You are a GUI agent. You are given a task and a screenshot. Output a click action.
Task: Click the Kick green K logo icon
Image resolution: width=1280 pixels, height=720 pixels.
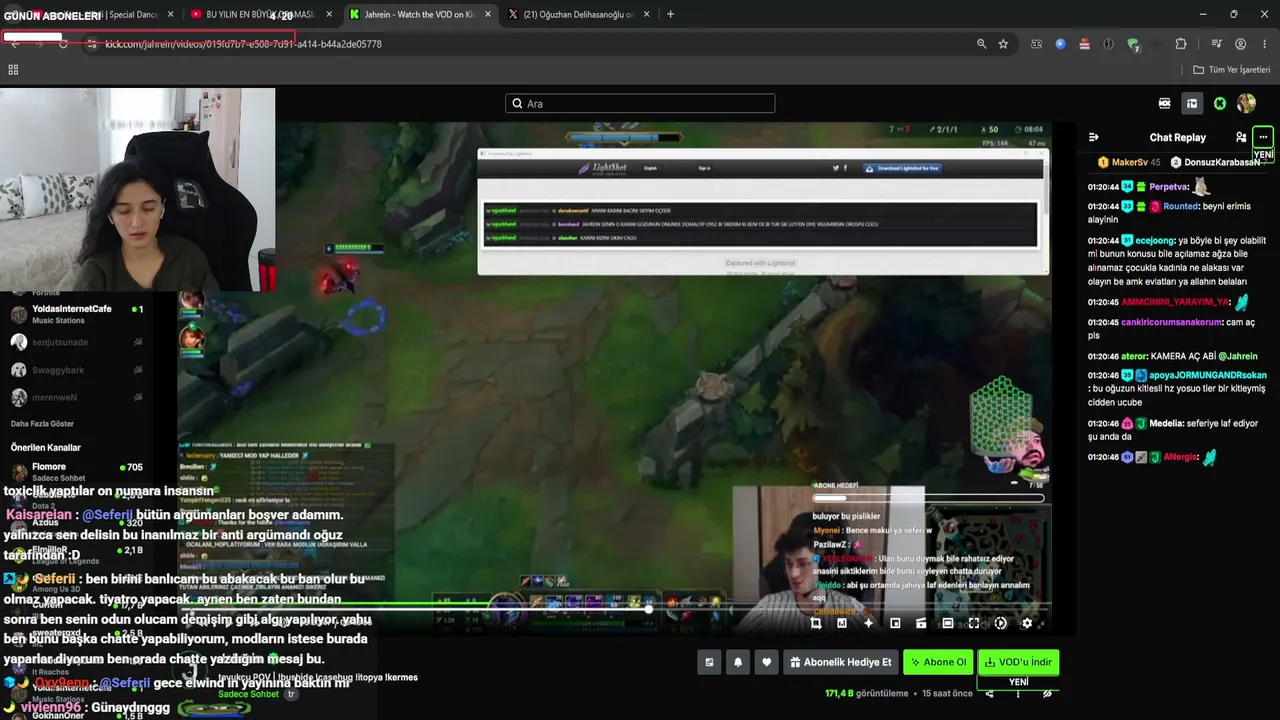(1220, 103)
